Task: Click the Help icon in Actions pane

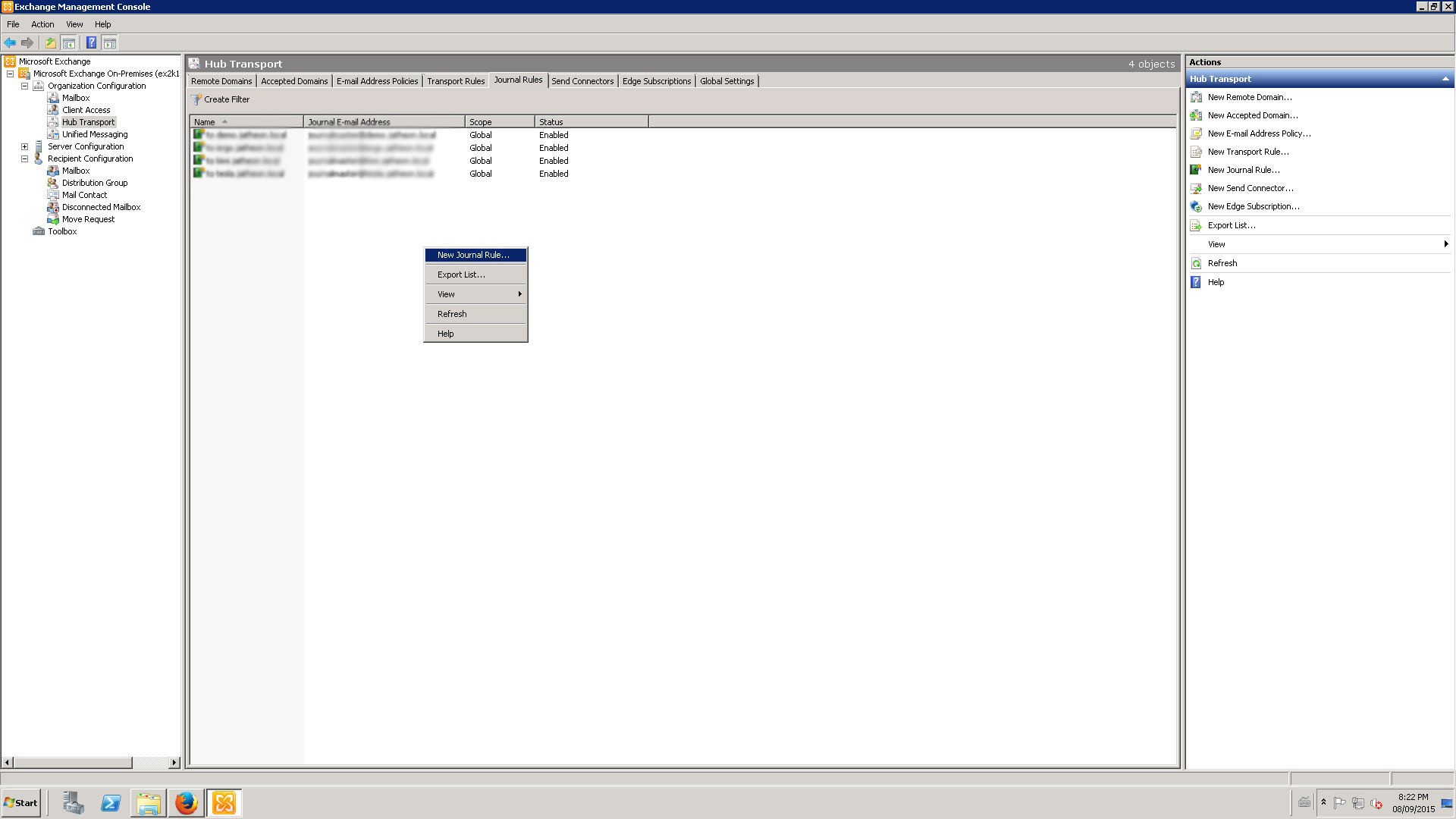Action: [1197, 282]
